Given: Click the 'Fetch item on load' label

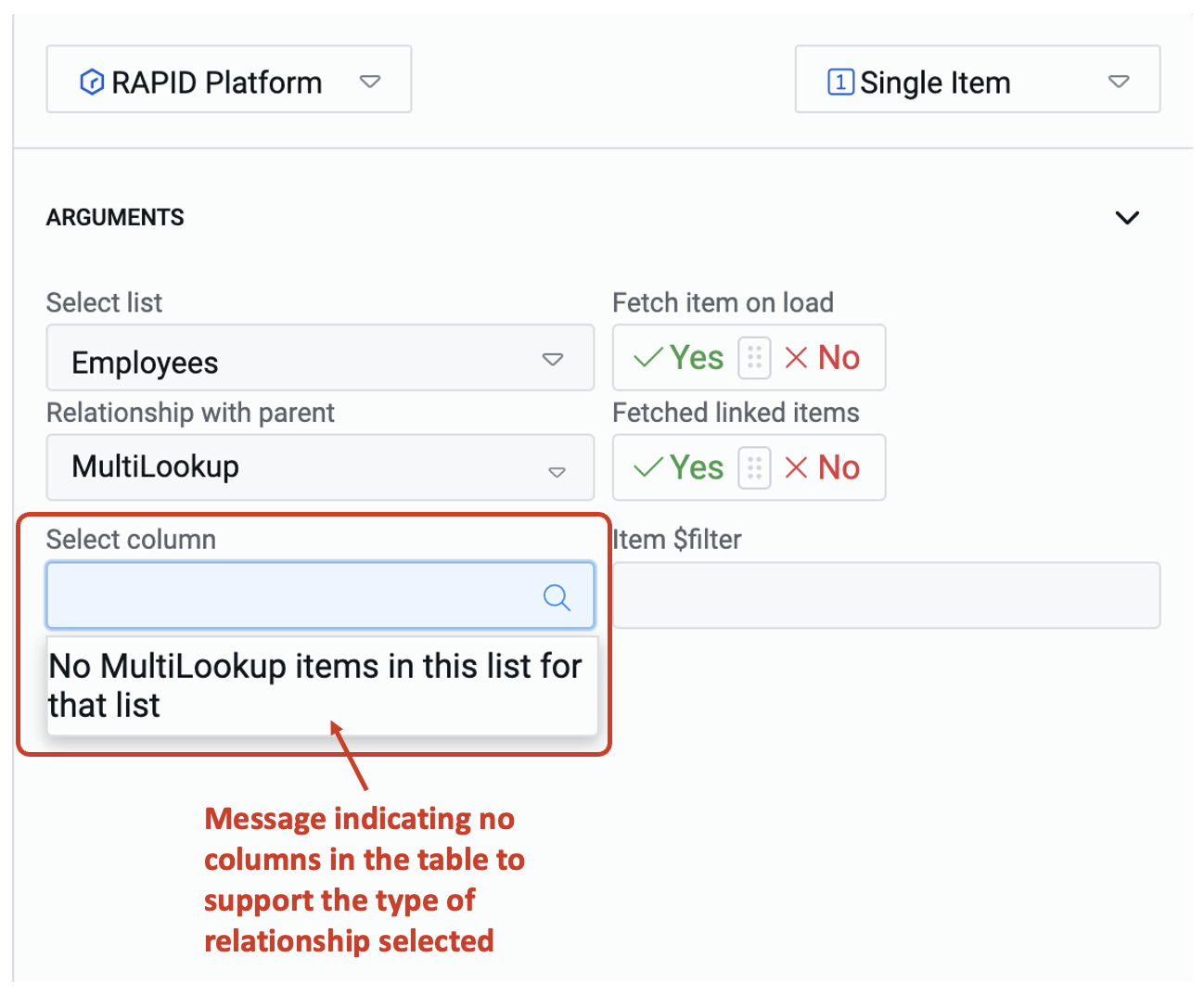Looking at the screenshot, I should [723, 302].
